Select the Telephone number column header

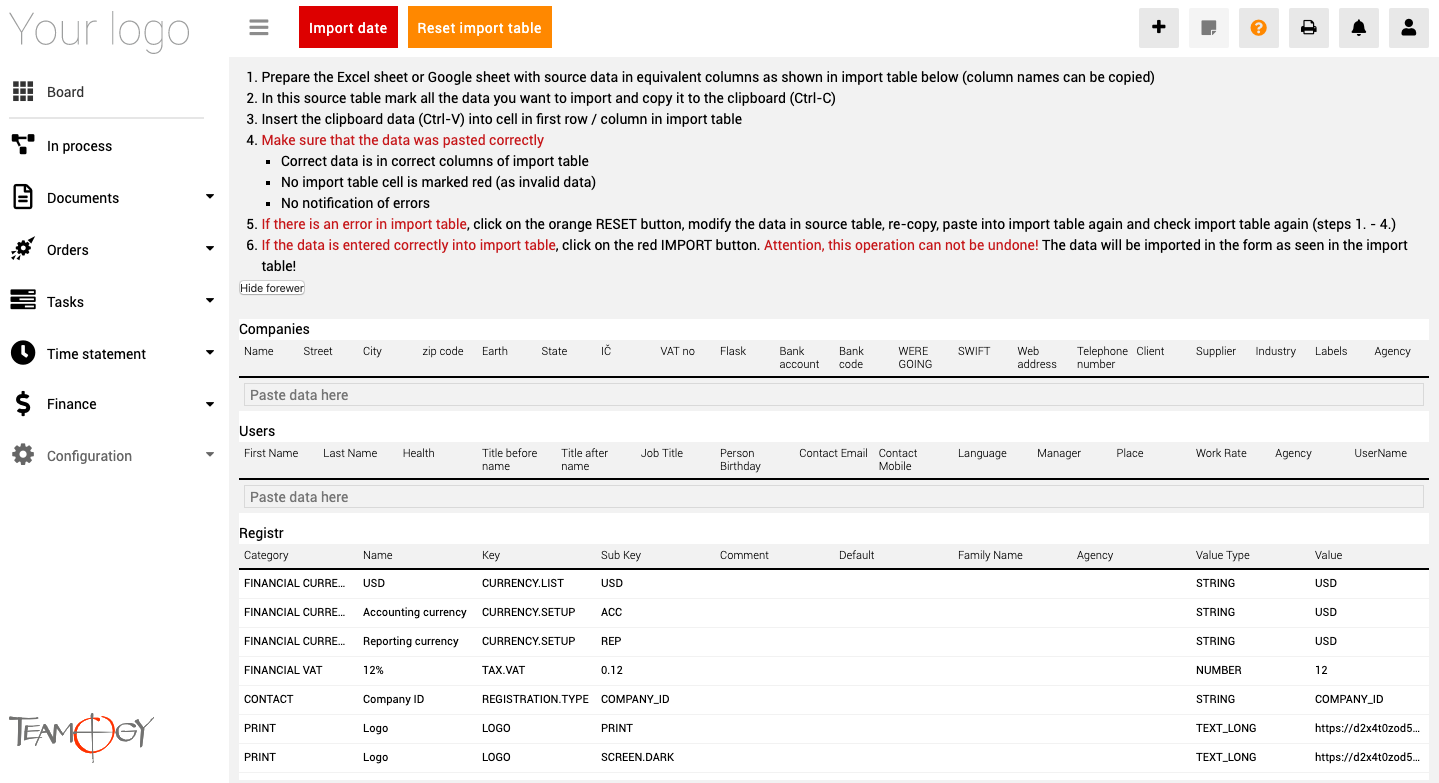(x=1102, y=357)
